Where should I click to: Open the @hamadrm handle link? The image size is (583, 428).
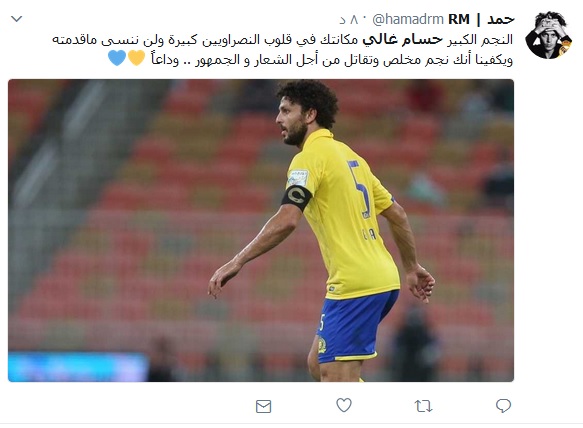tap(408, 19)
